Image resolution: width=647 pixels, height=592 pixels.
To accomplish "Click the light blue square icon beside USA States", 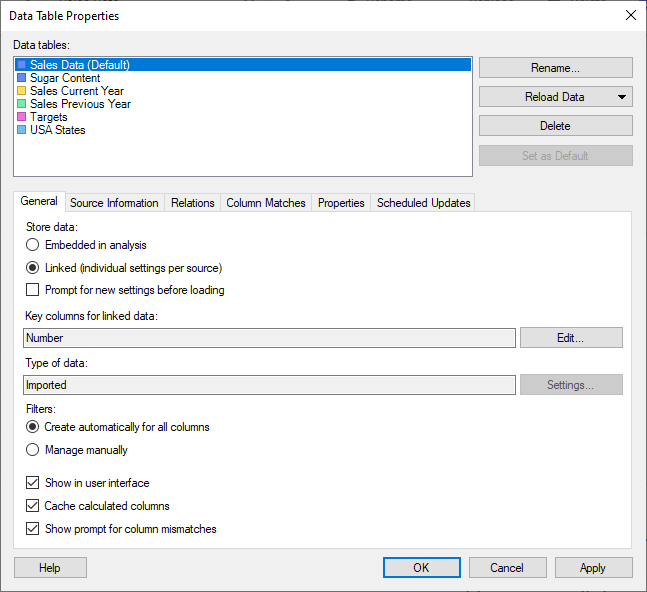I will pyautogui.click(x=21, y=130).
